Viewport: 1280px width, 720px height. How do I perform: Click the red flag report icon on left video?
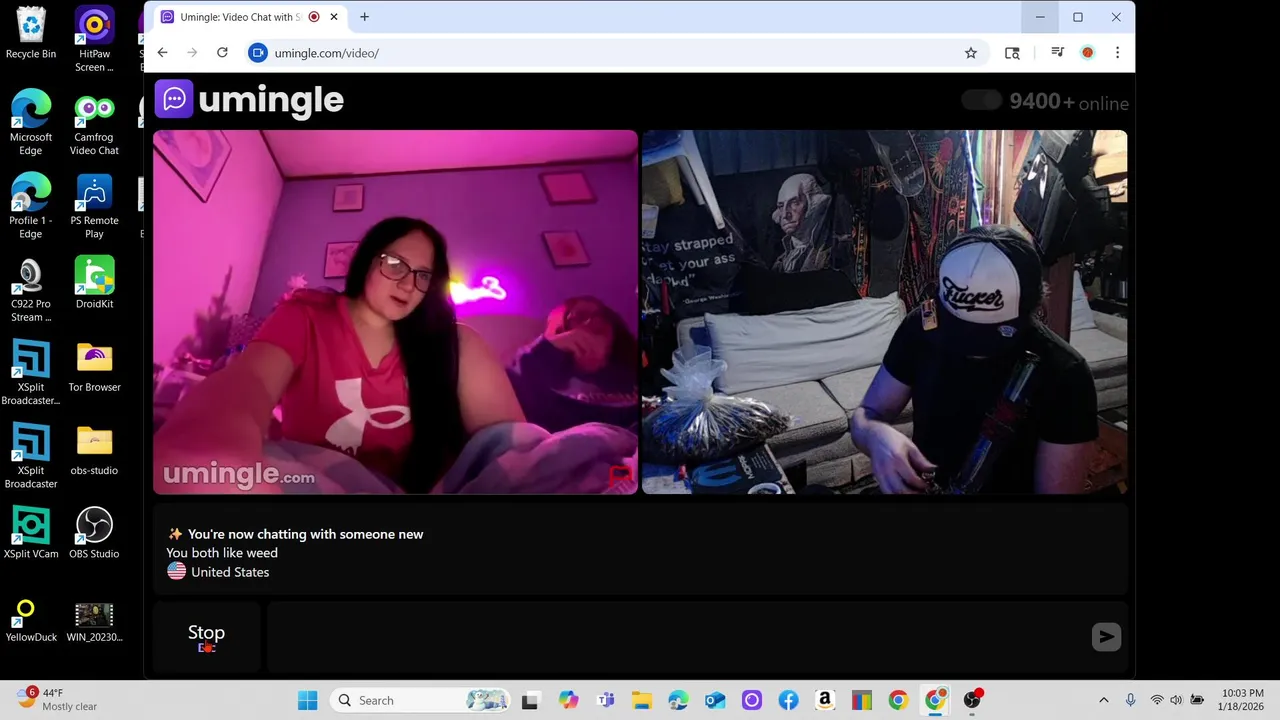point(621,475)
